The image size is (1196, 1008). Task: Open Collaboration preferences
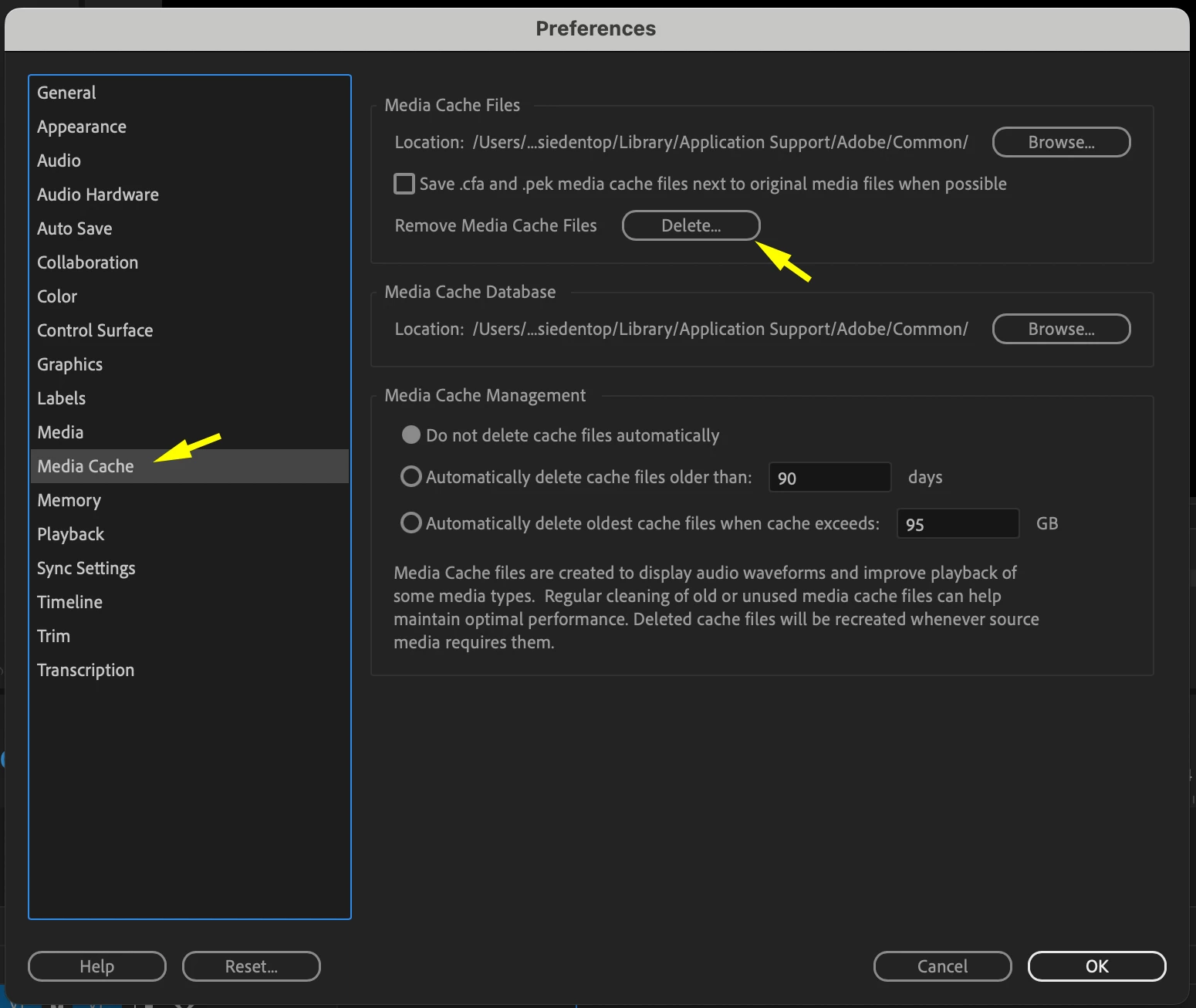(189, 262)
